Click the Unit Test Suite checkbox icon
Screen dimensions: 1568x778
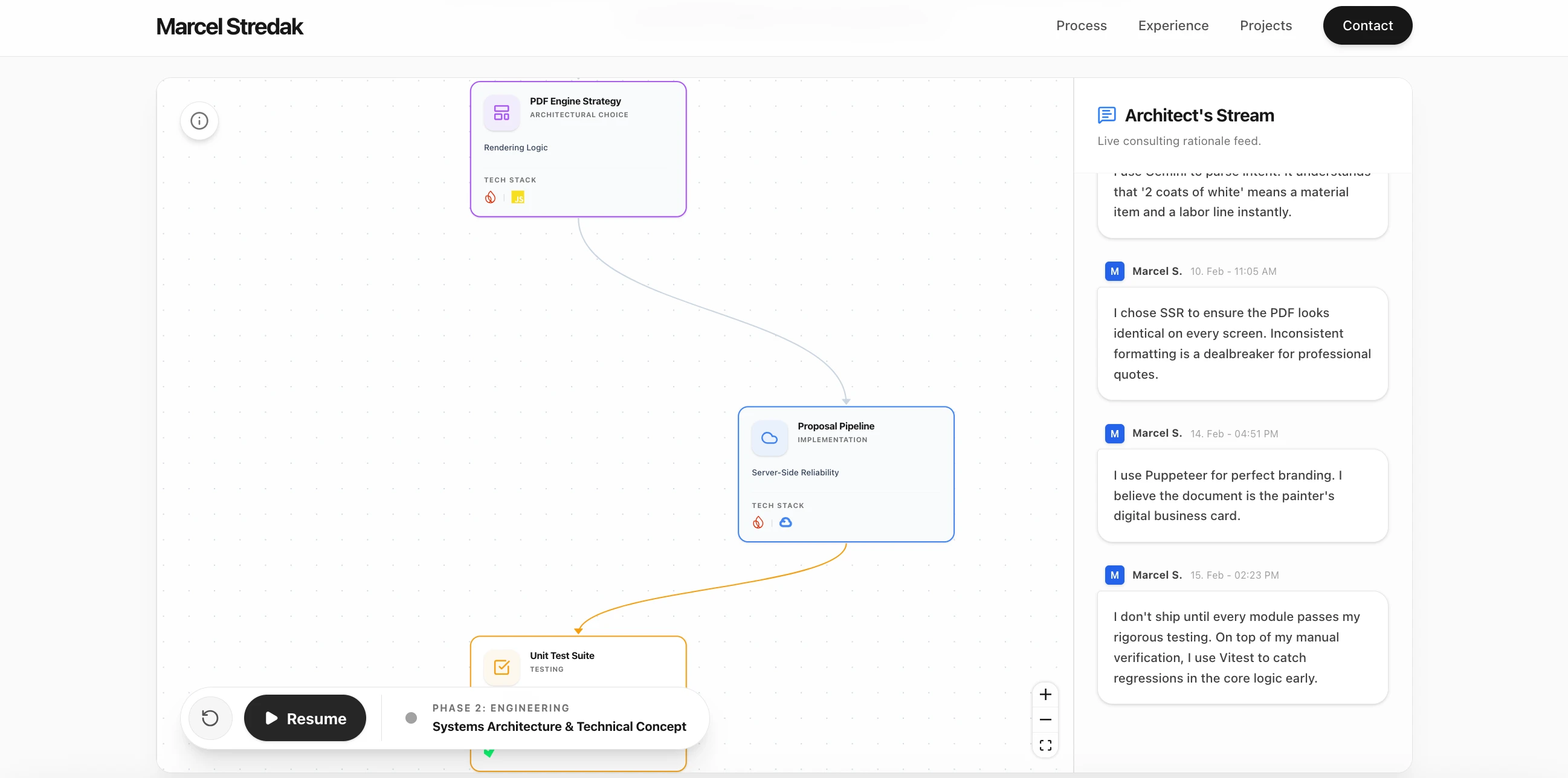tap(502, 667)
